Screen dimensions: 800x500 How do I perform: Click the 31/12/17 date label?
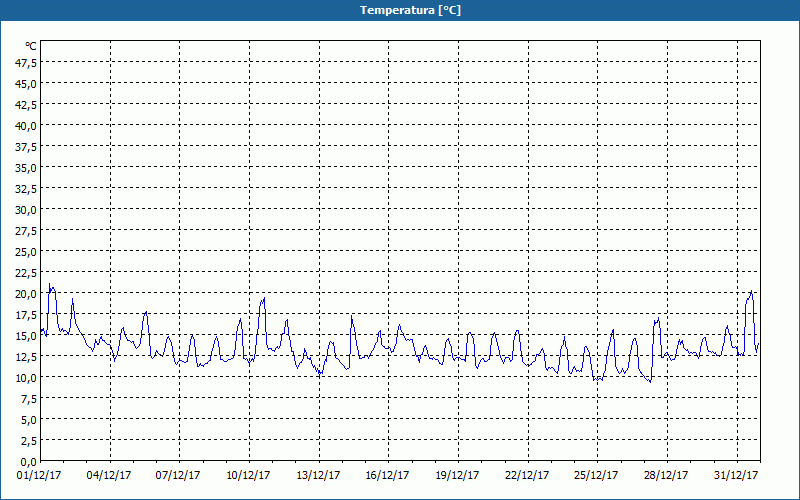point(736,475)
